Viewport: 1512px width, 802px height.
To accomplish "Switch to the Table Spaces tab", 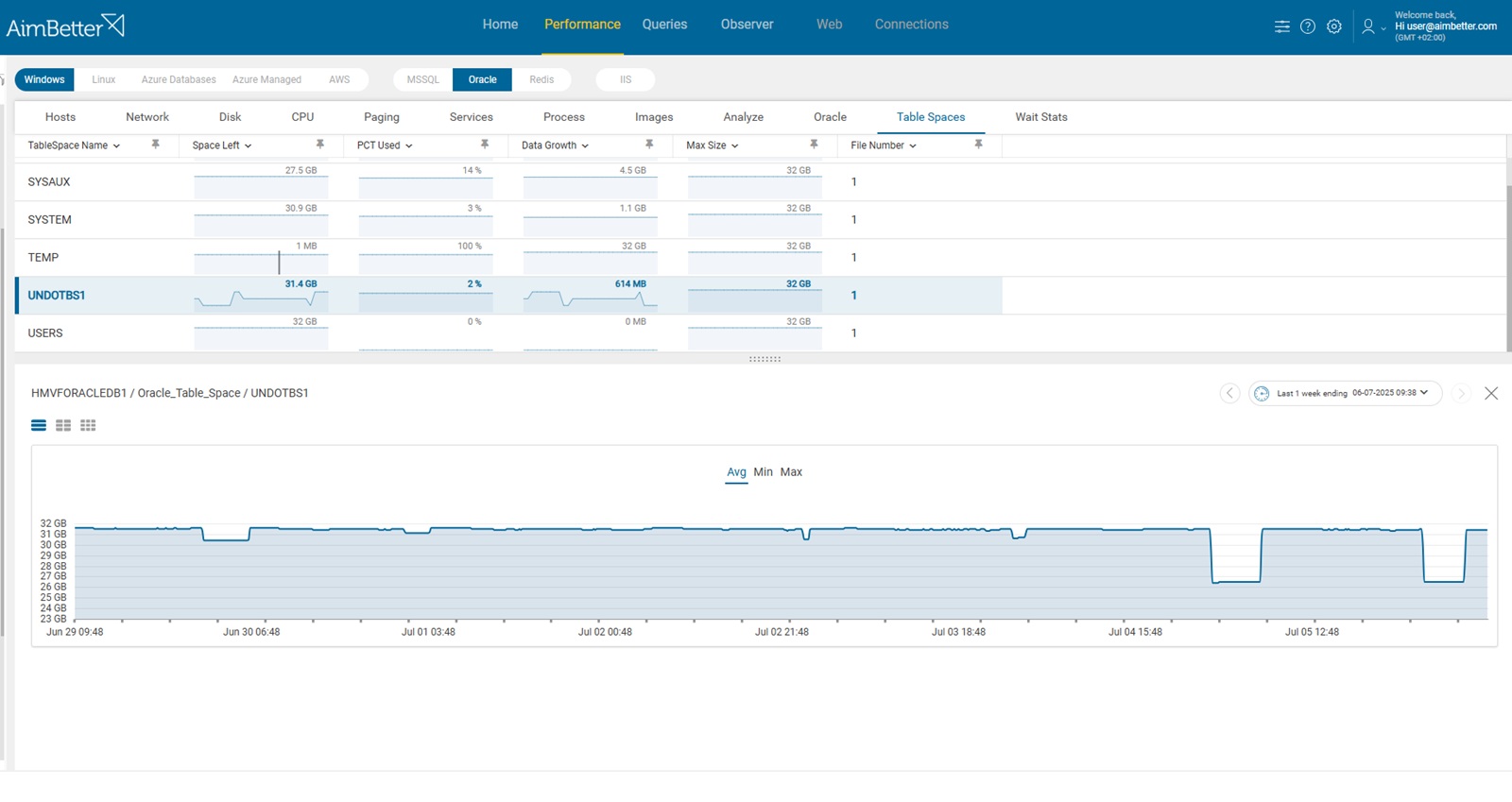I will coord(931,117).
